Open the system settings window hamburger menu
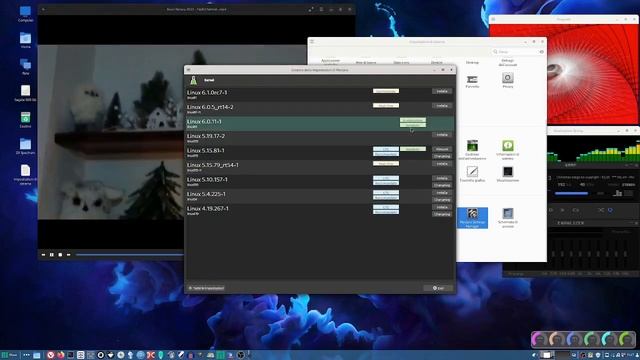Image resolution: width=640 pixels, height=360 pixels. (312, 42)
